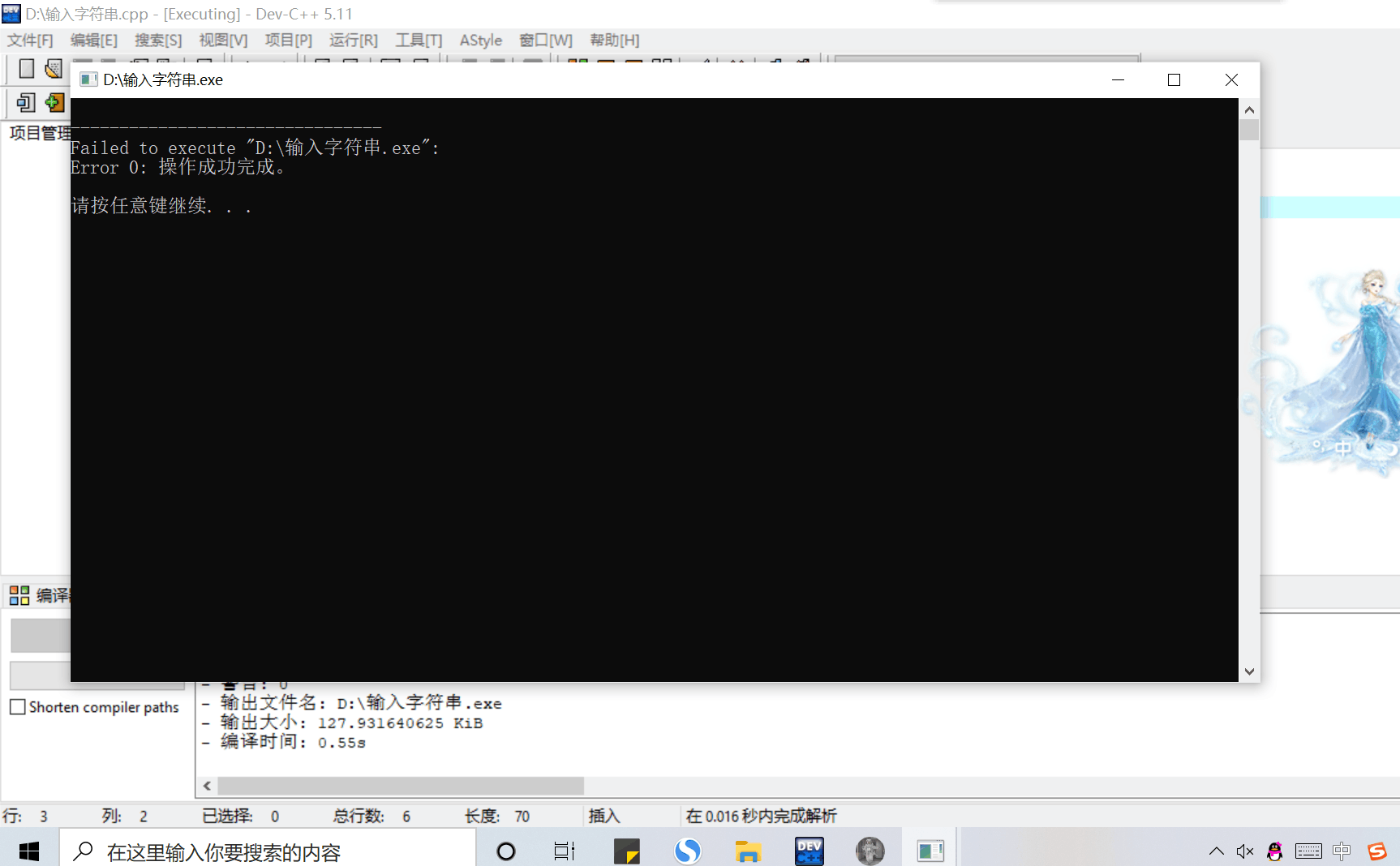
Task: Open Dev-C++ from the taskbar
Action: click(x=809, y=851)
